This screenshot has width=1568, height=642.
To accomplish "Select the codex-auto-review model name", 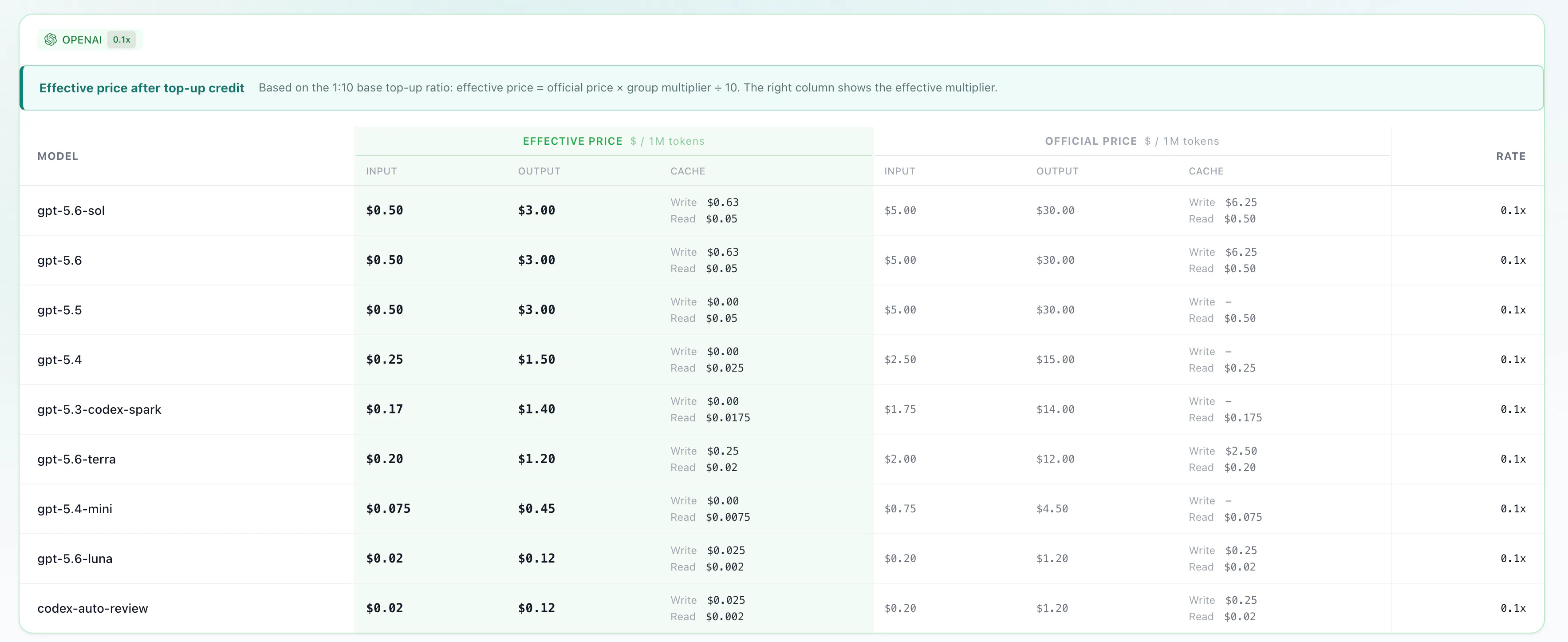I will 93,608.
